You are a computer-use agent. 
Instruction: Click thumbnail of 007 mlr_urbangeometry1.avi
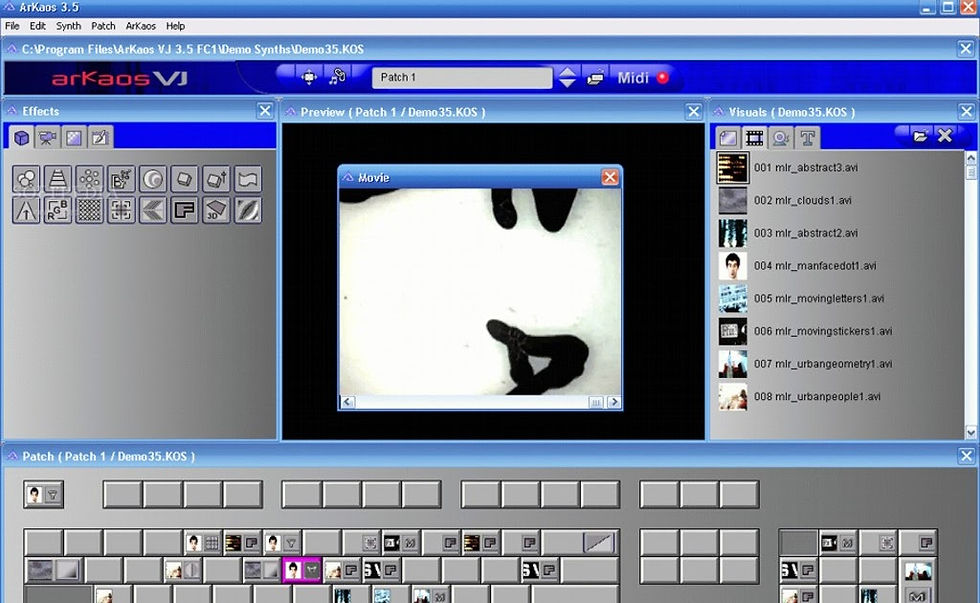[x=732, y=364]
